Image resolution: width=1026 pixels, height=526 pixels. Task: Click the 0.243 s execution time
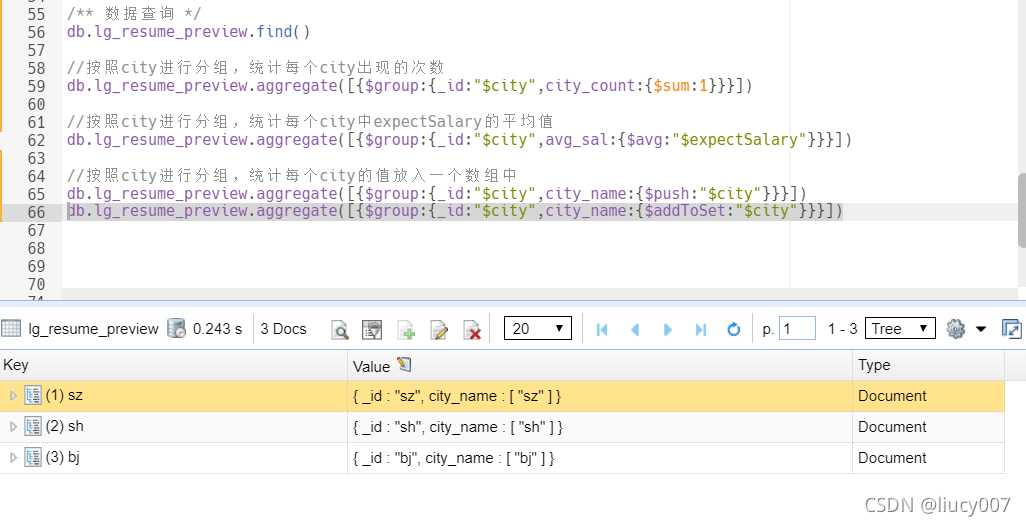217,328
